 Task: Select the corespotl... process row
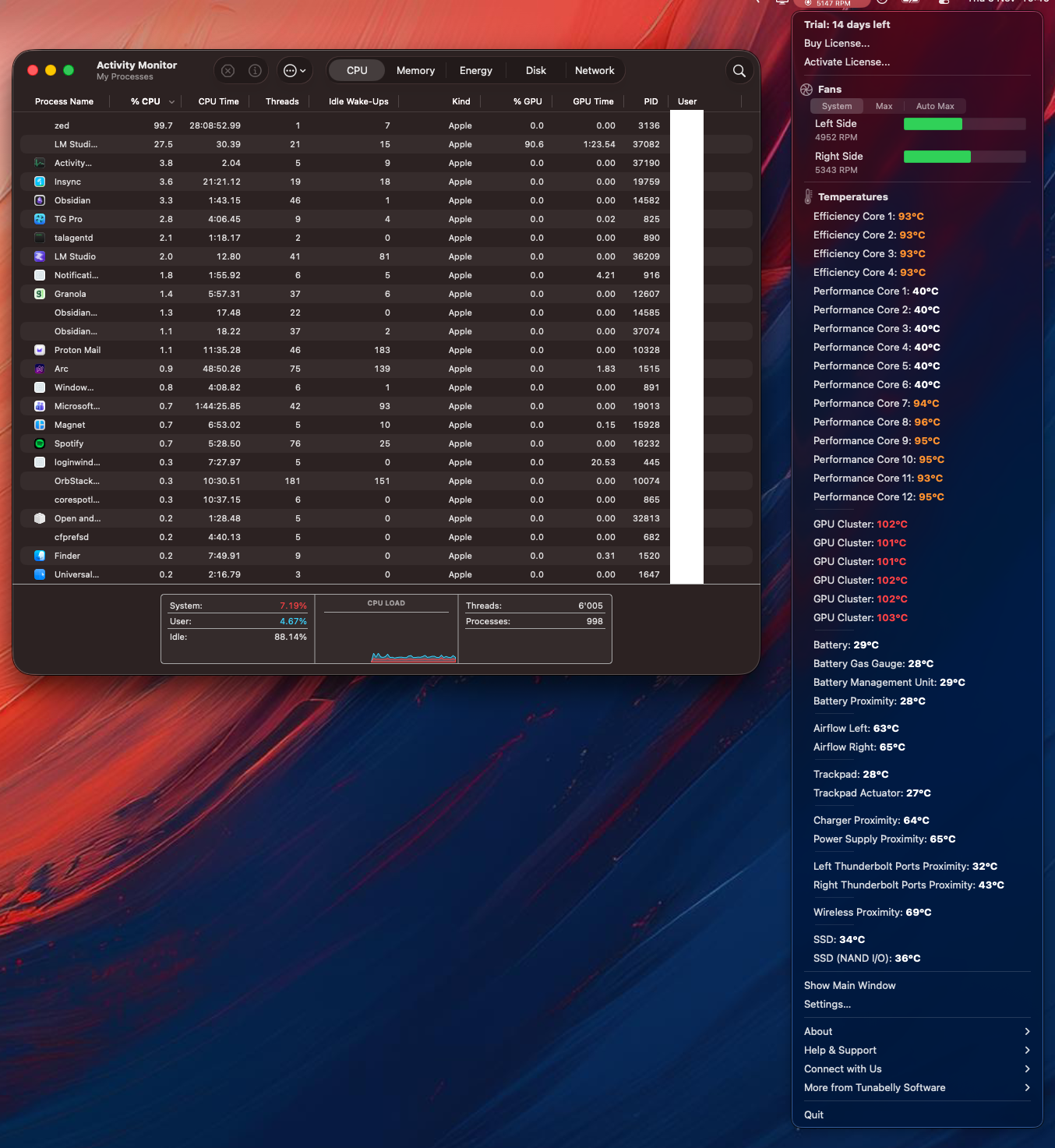(386, 500)
